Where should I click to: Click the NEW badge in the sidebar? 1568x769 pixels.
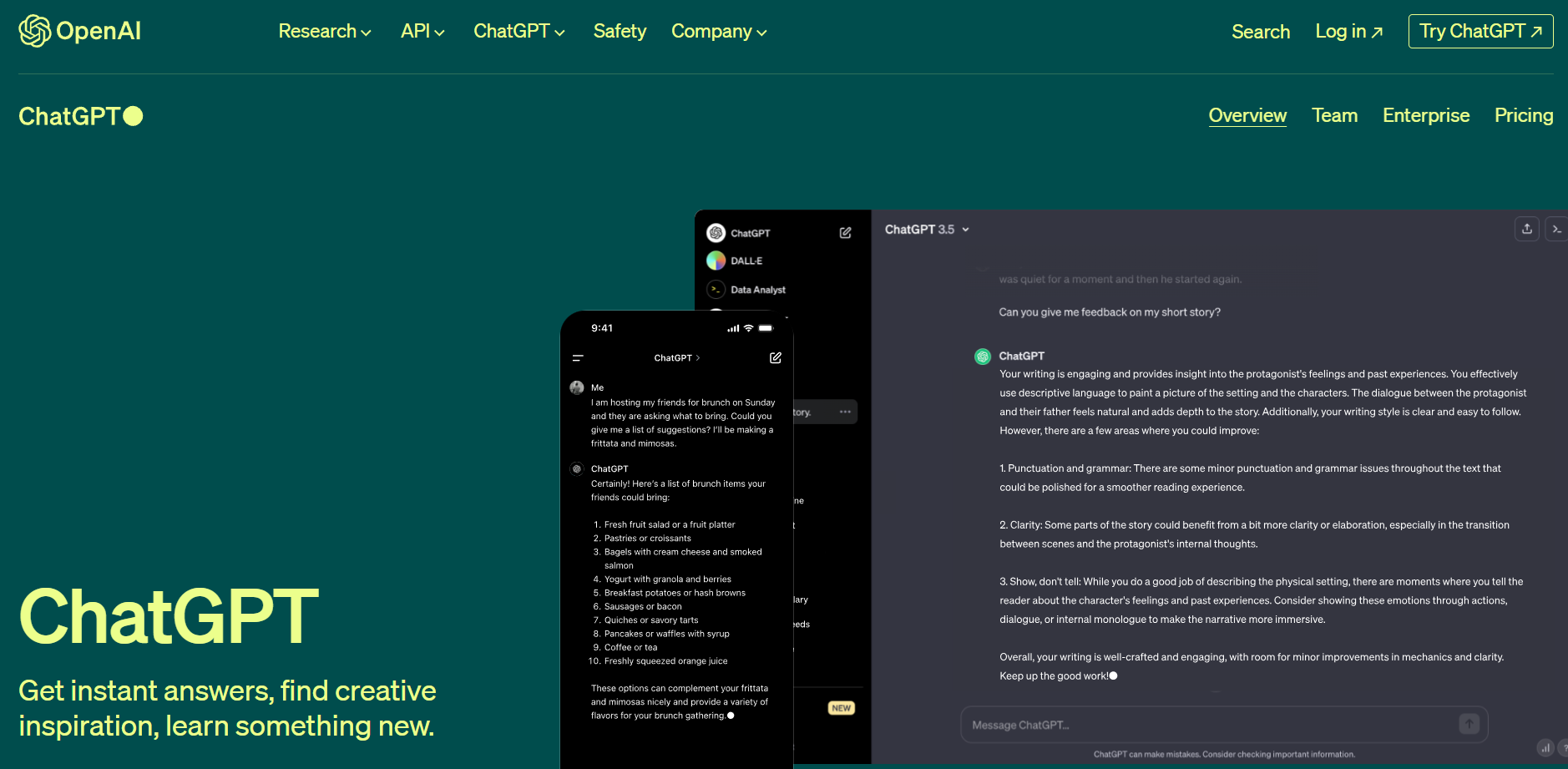pyautogui.click(x=841, y=708)
